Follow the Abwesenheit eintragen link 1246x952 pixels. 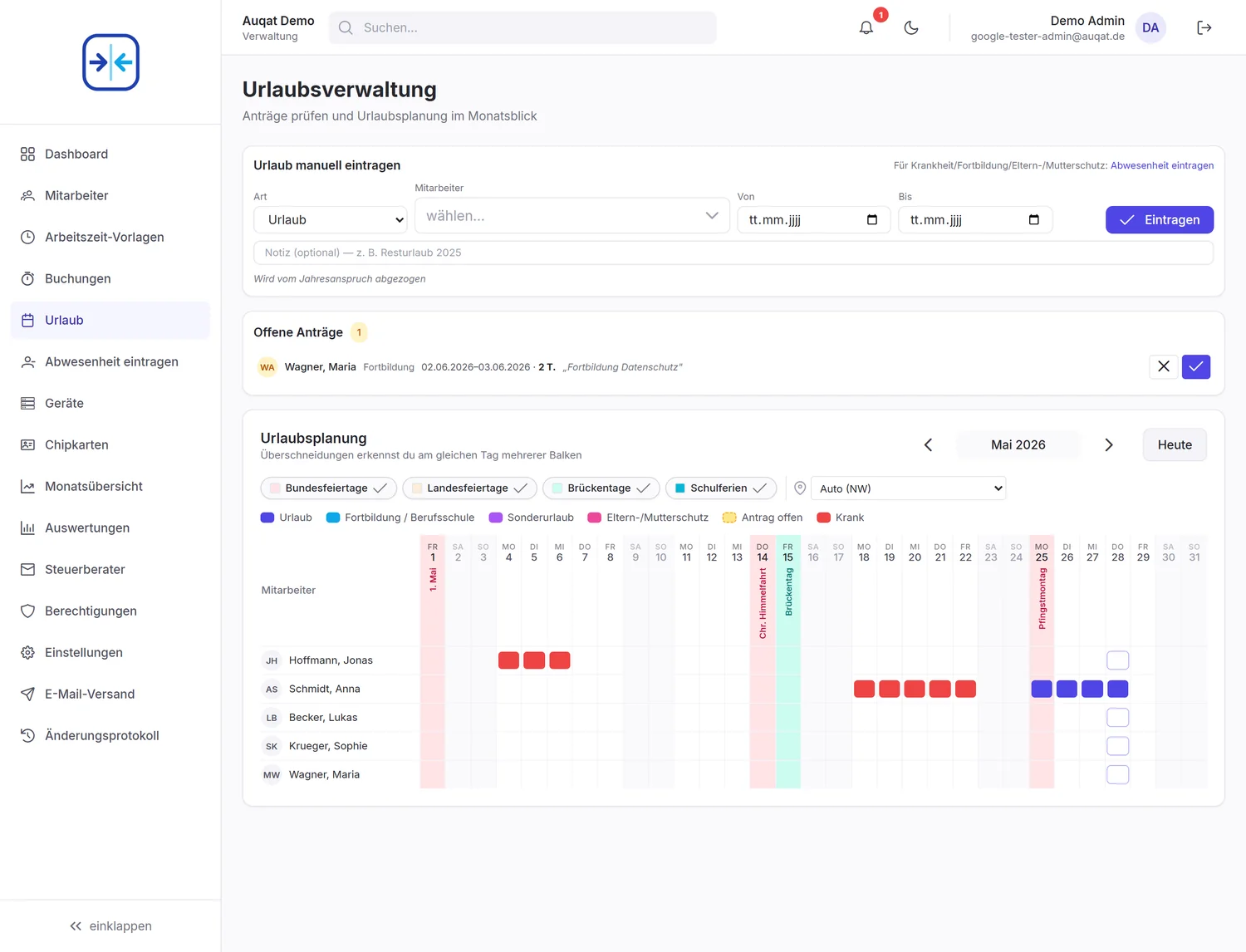coord(1162,165)
